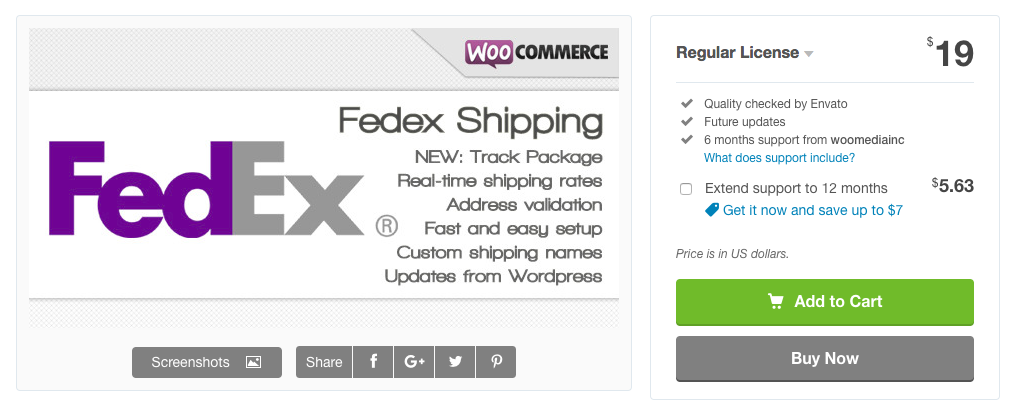Add the plugin to cart
This screenshot has width=1012, height=409.
pos(824,302)
